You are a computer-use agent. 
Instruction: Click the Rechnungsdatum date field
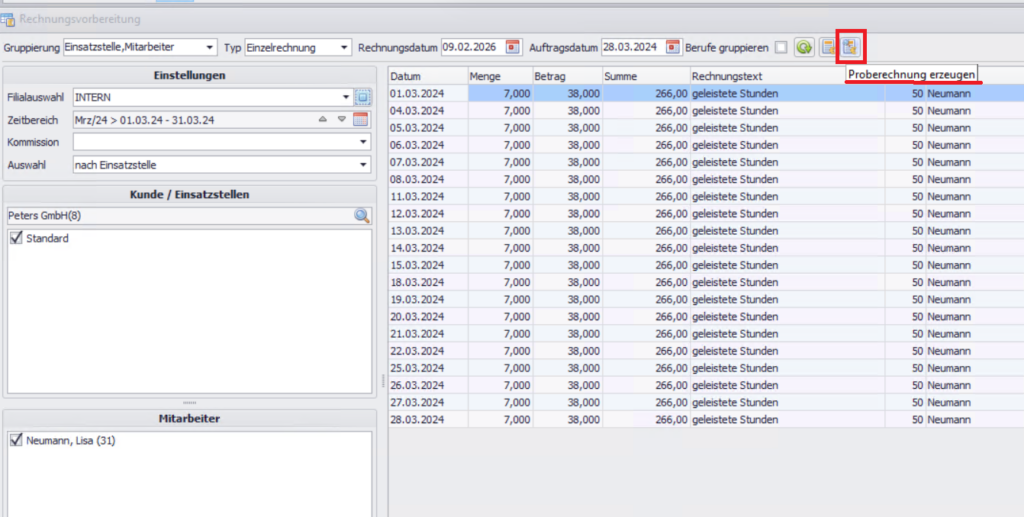[471, 47]
